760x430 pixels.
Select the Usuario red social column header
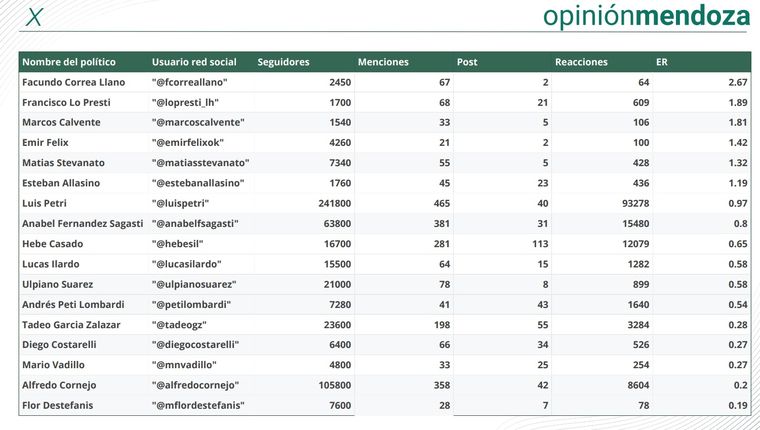[195, 62]
